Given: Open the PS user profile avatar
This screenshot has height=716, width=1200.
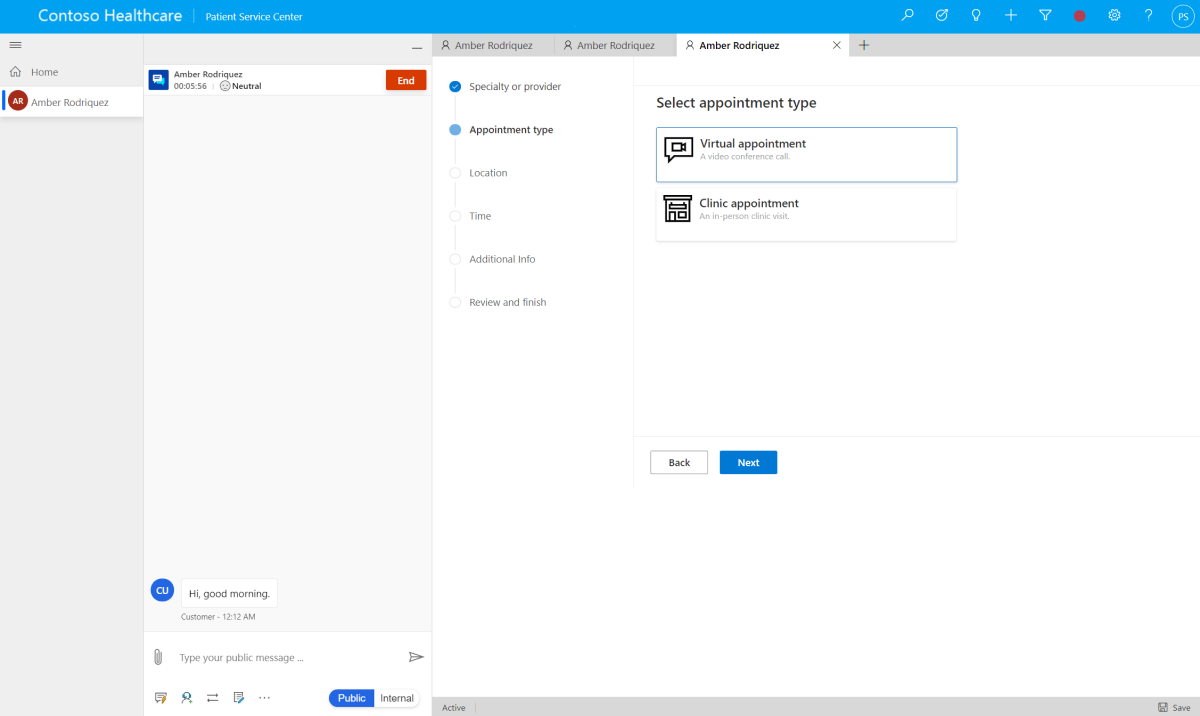Looking at the screenshot, I should [1183, 17].
